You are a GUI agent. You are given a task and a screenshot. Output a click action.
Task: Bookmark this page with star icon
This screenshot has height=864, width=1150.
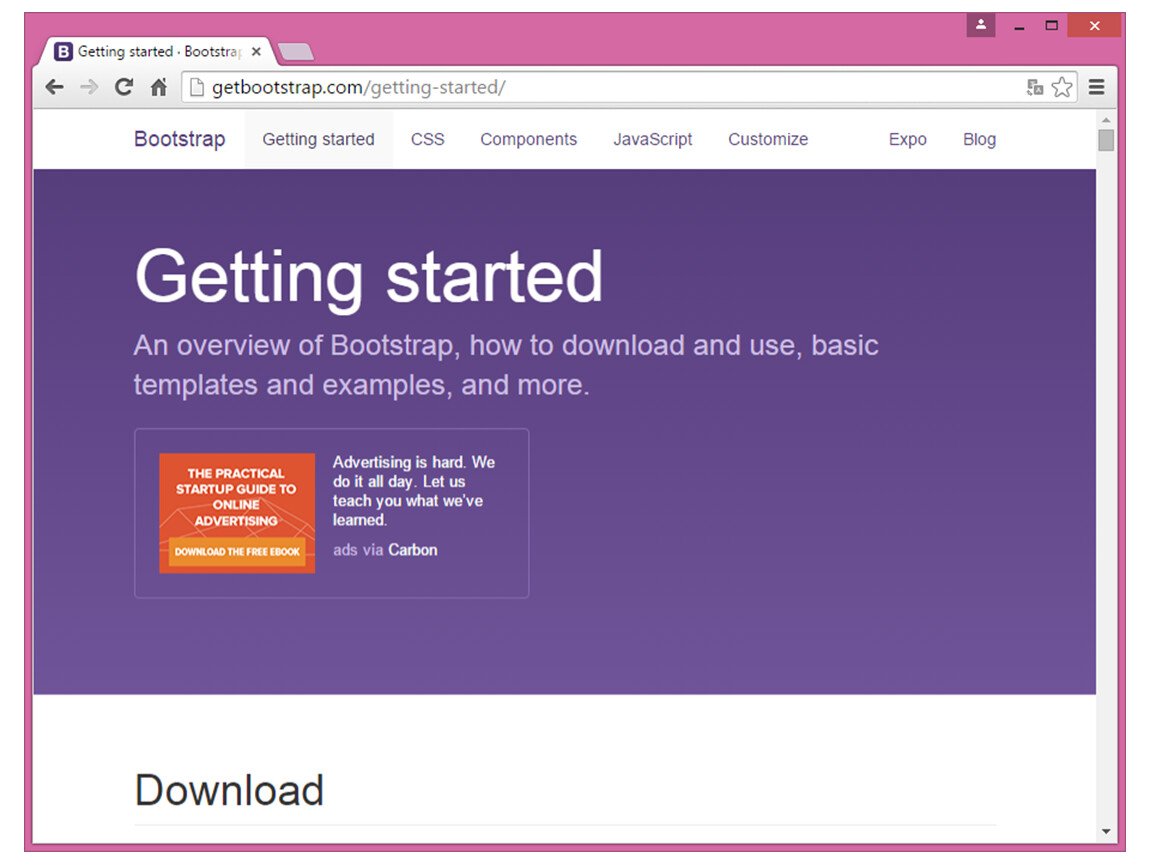[x=1062, y=88]
